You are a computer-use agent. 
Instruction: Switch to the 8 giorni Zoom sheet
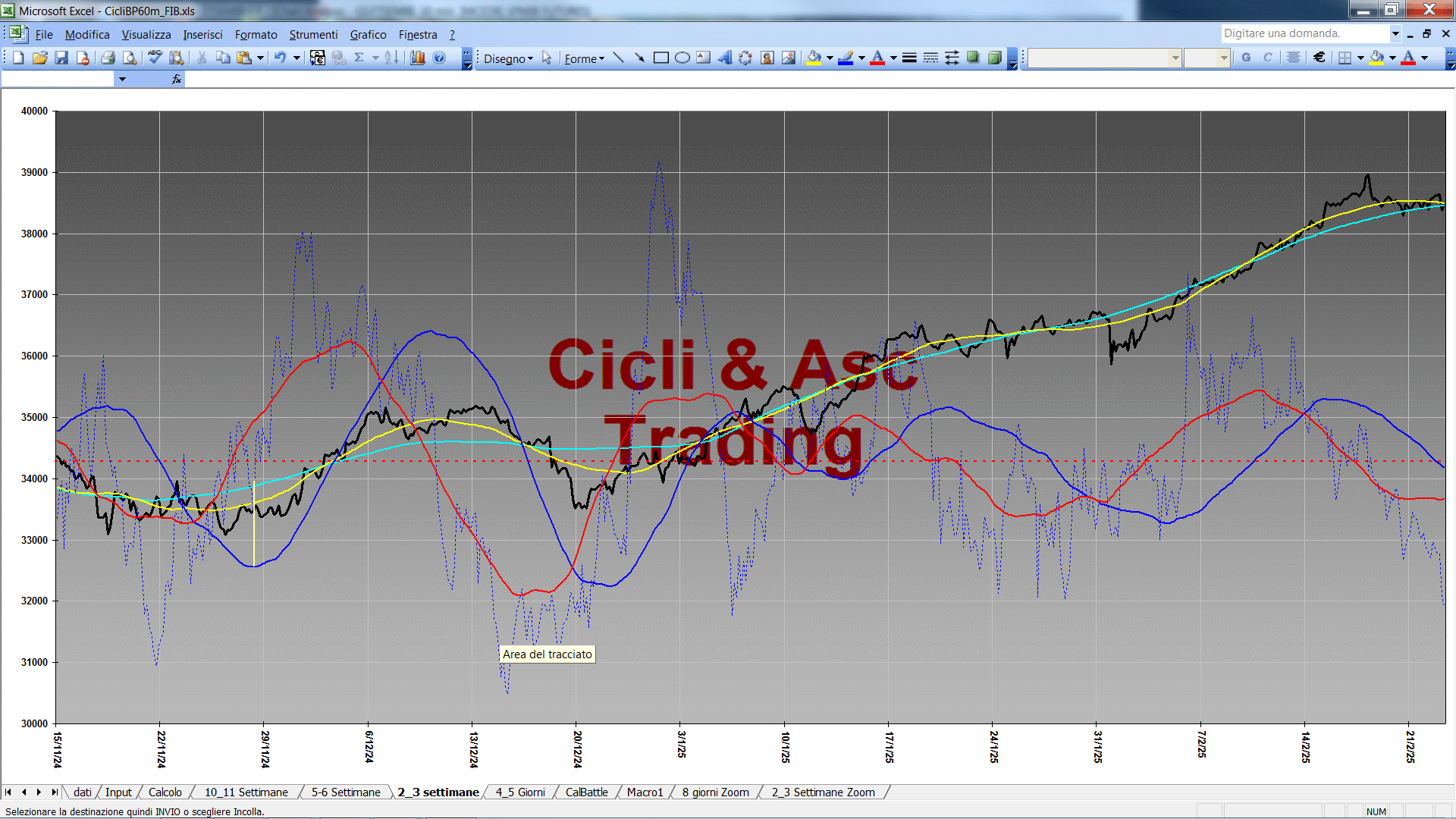pos(715,792)
